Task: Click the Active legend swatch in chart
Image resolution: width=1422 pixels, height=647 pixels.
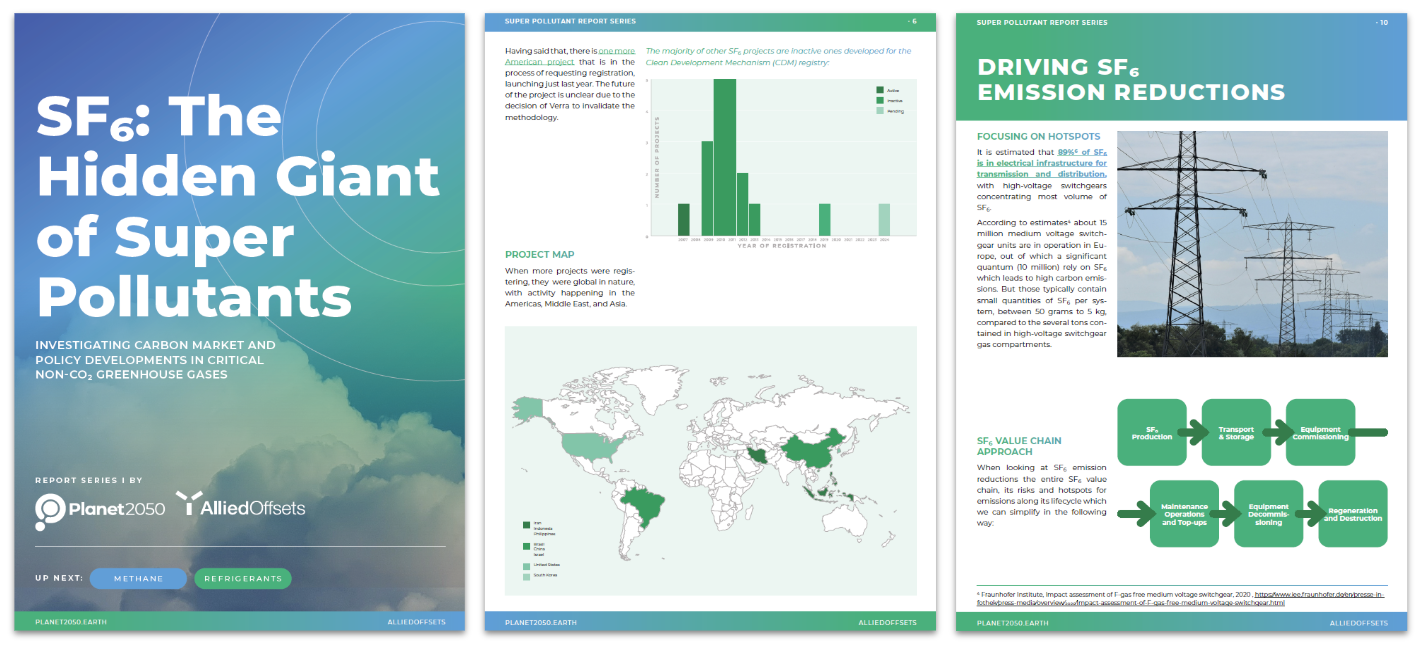Action: coord(880,90)
